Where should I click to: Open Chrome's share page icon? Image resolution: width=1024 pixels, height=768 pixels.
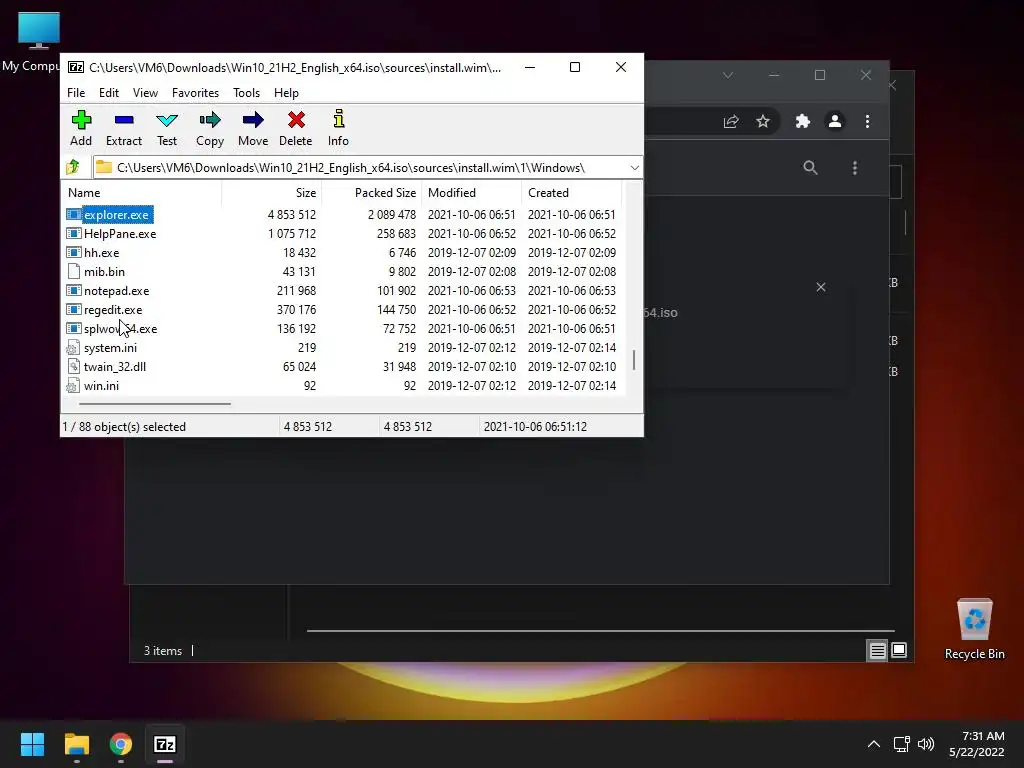731,121
